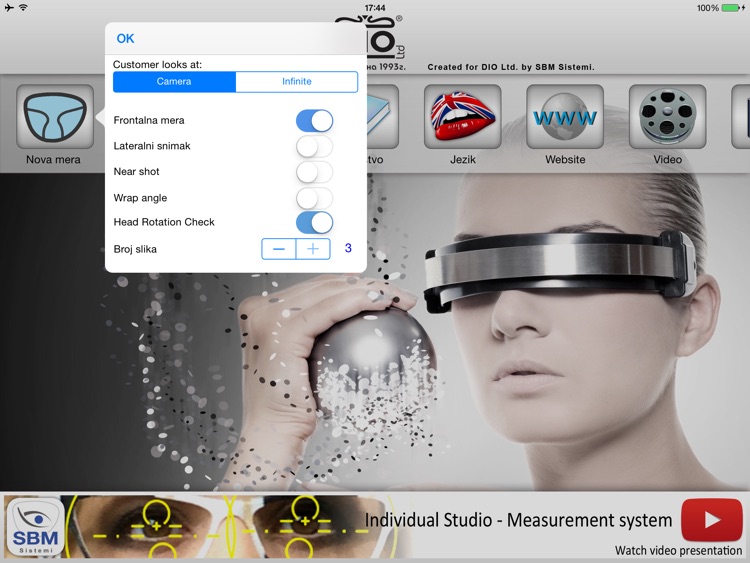This screenshot has height=563, width=750.
Task: Tap the Frontalna mera label
Action: pyautogui.click(x=149, y=121)
